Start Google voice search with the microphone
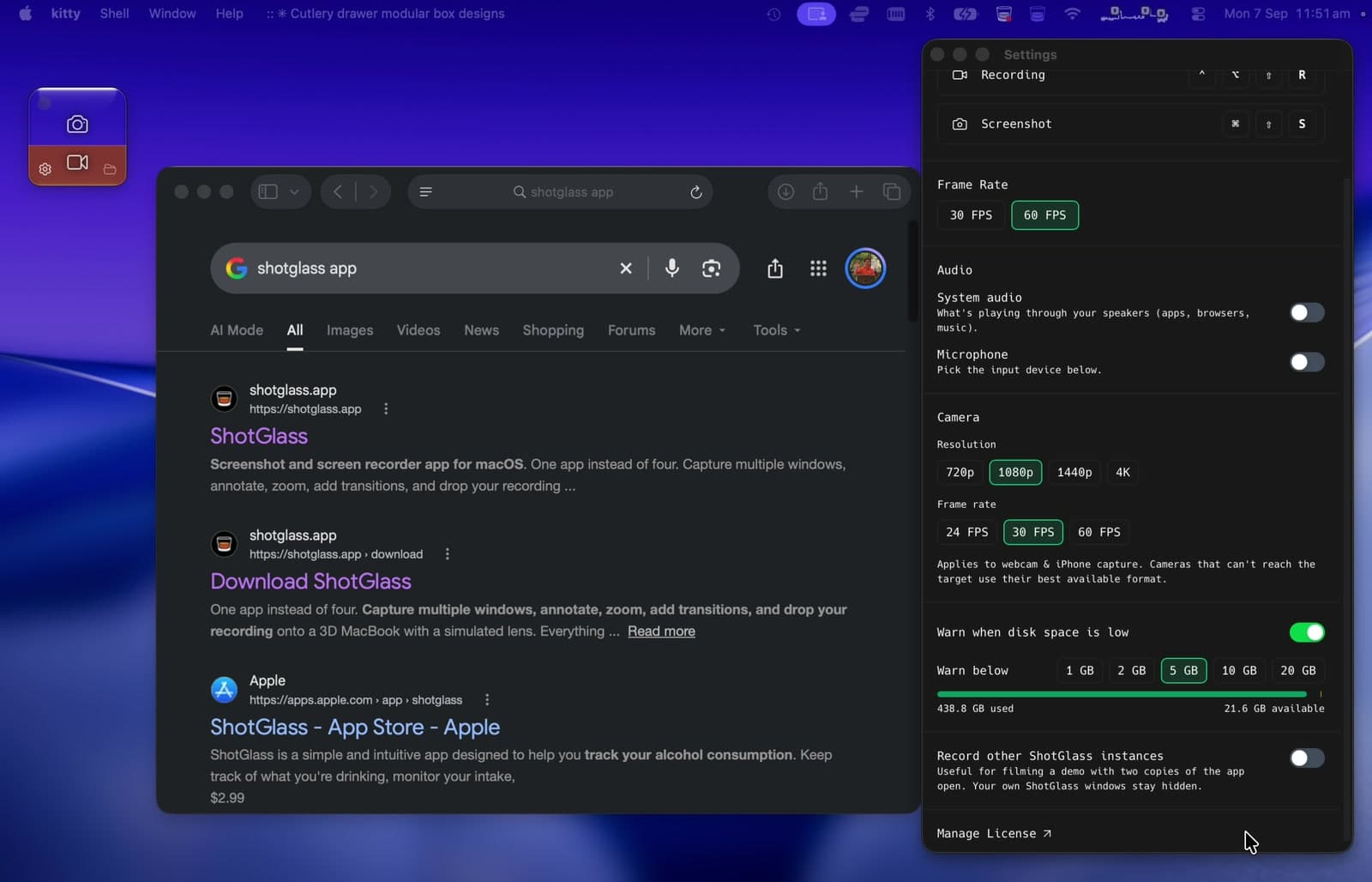The width and height of the screenshot is (1372, 882). (x=672, y=269)
